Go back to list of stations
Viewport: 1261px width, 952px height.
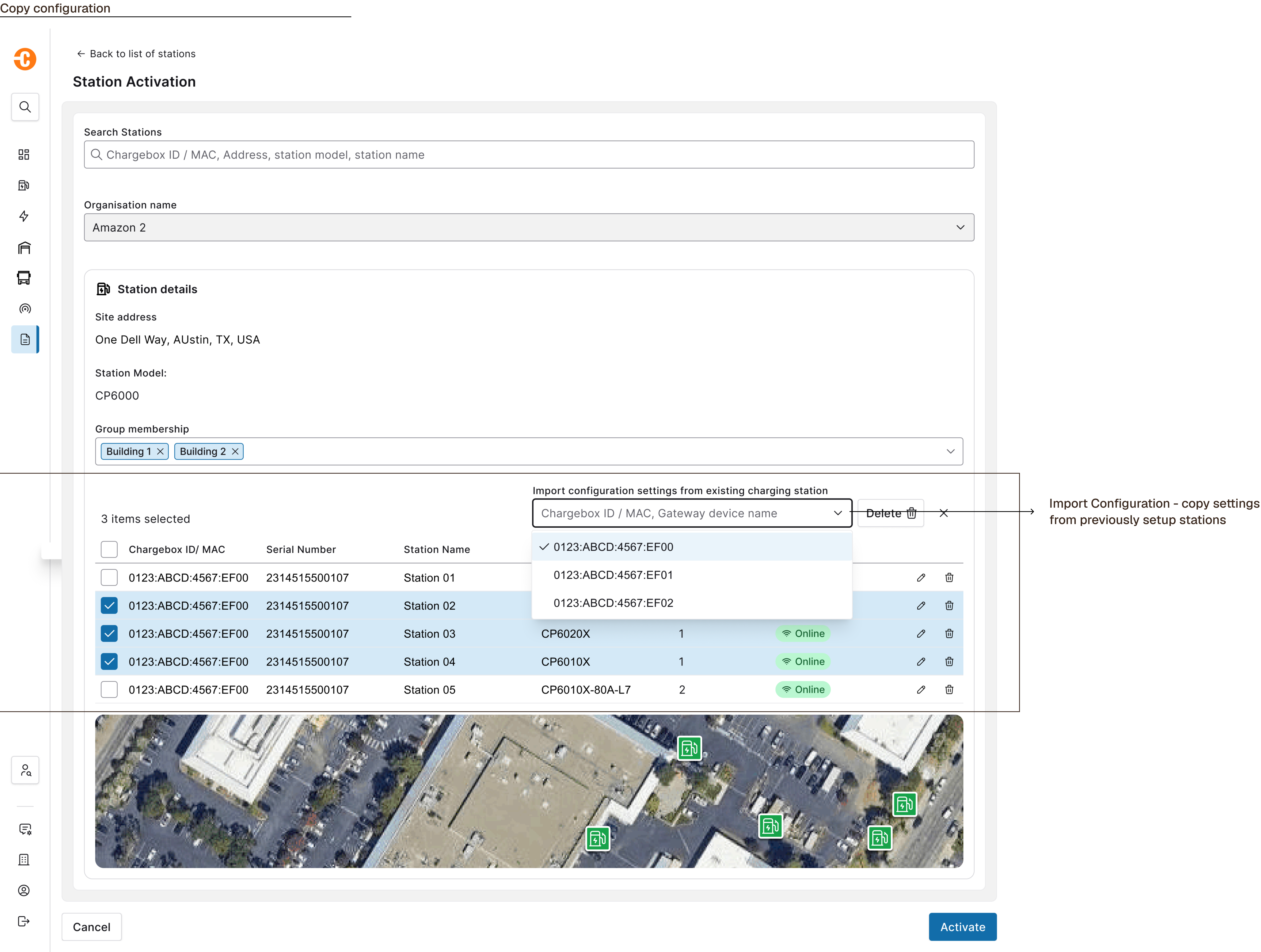[136, 54]
